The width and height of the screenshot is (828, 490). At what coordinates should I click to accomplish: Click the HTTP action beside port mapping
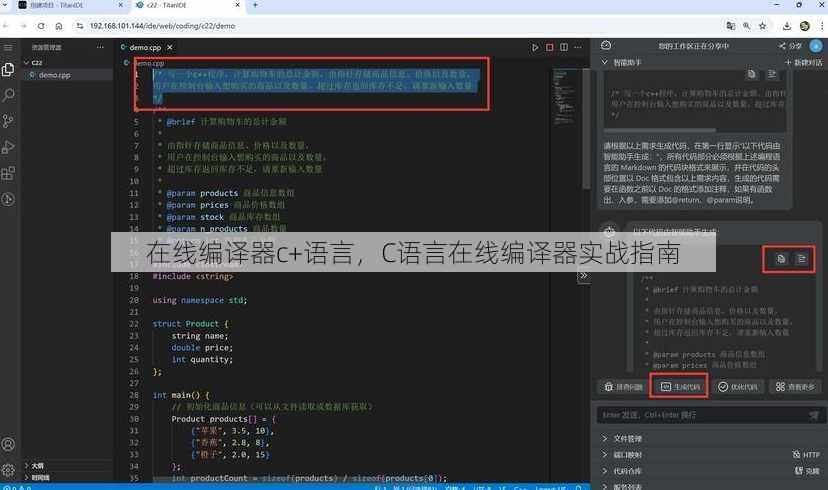pyautogui.click(x=806, y=455)
